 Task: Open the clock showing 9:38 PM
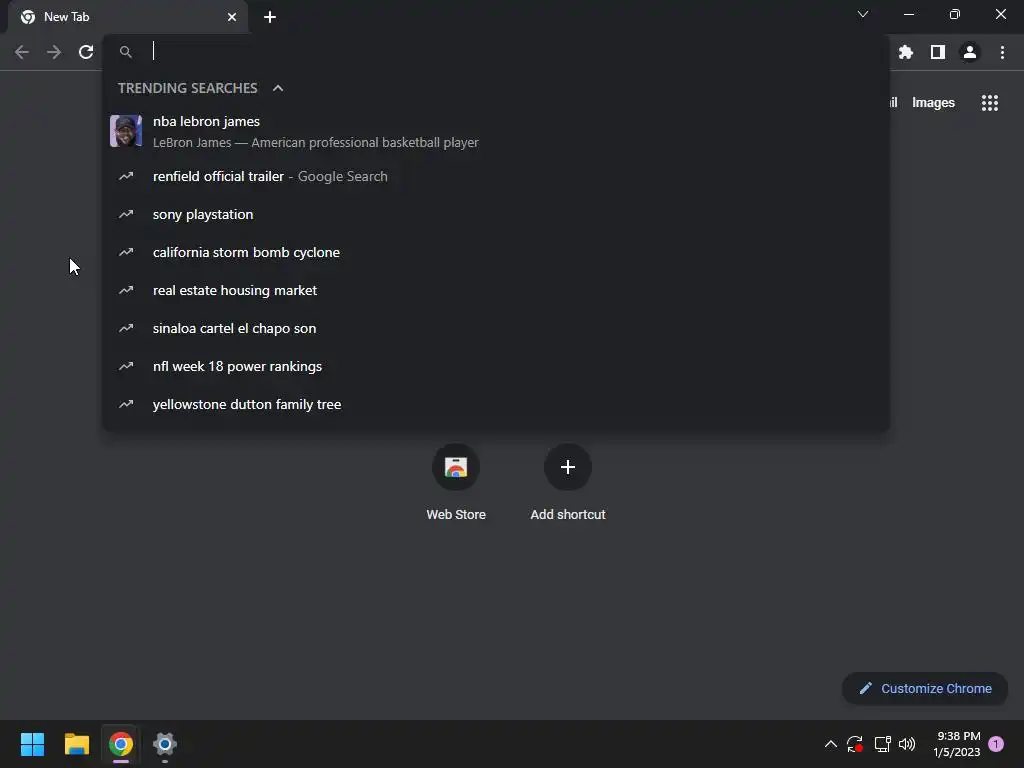coord(957,744)
